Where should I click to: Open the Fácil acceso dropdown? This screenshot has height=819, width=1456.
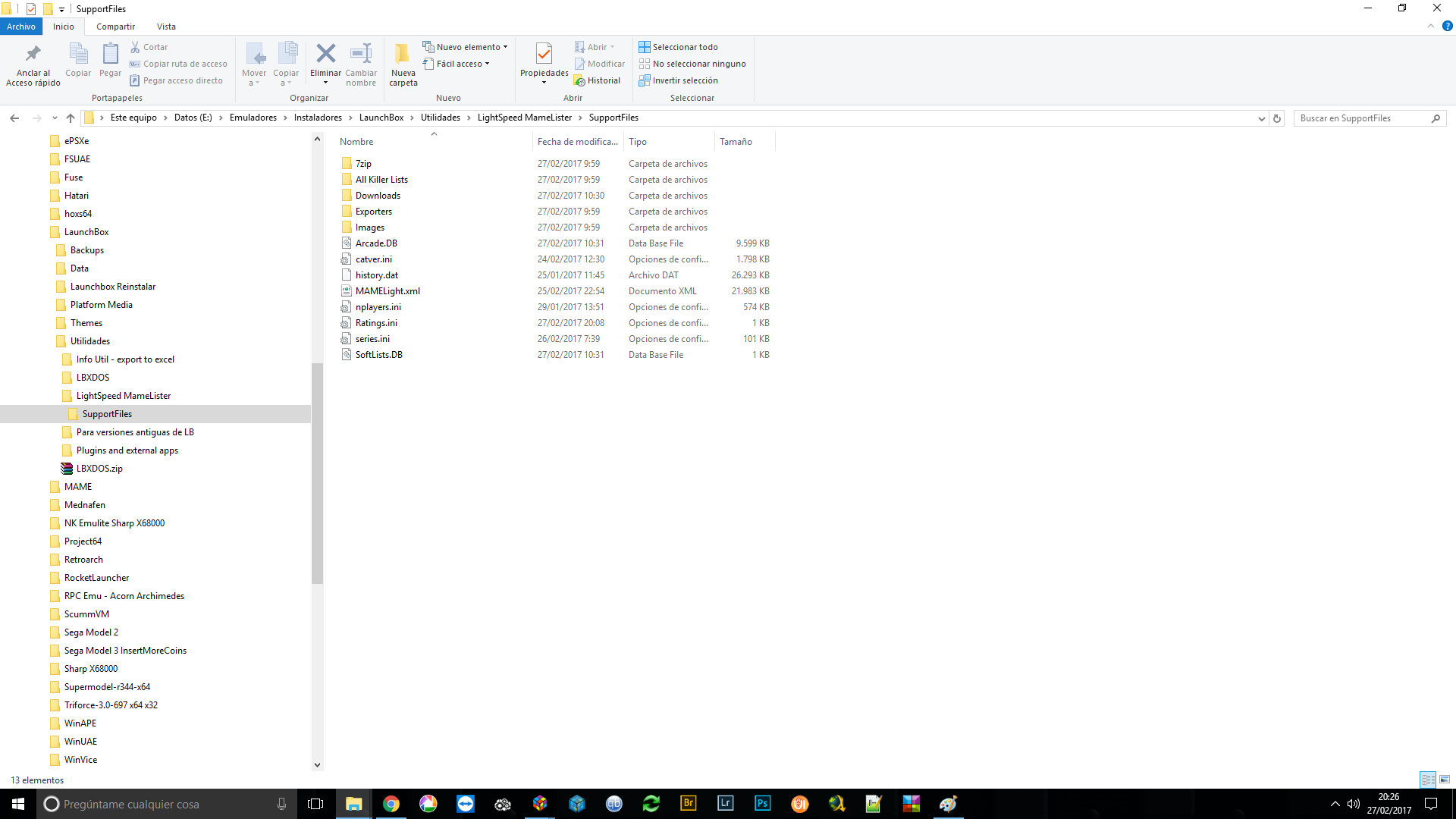pos(456,64)
